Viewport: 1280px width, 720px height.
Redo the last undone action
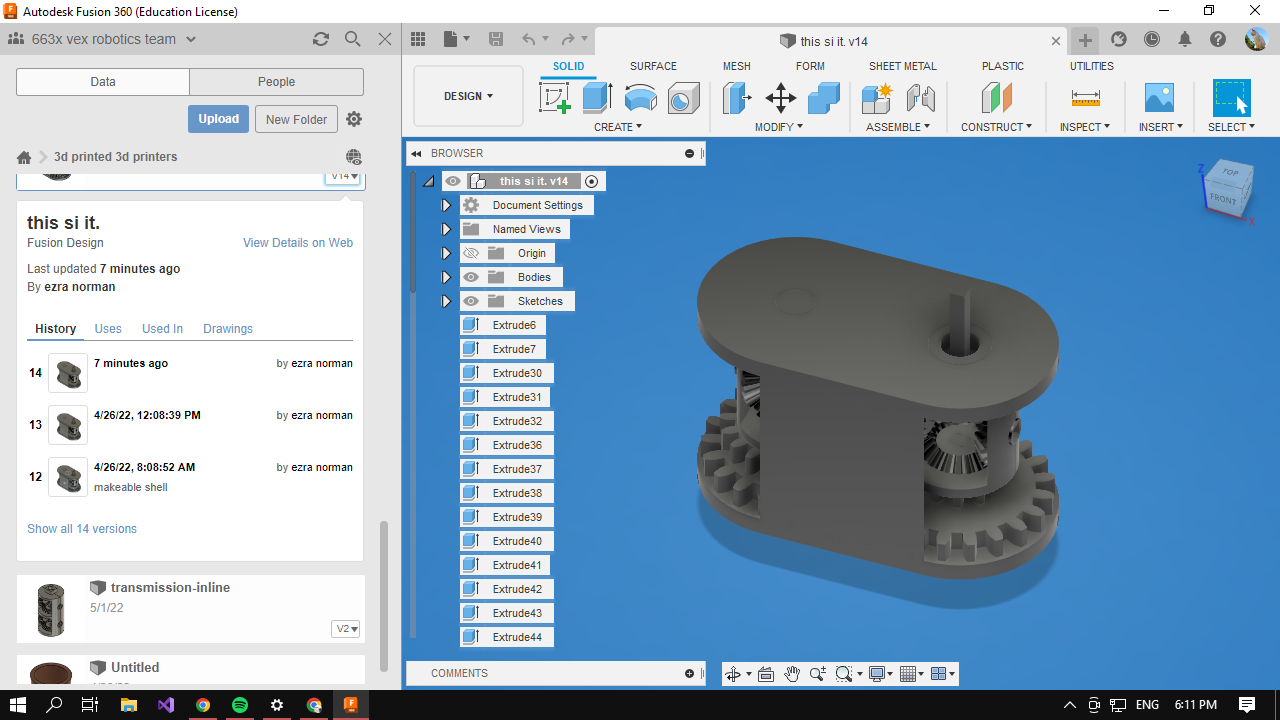click(568, 39)
